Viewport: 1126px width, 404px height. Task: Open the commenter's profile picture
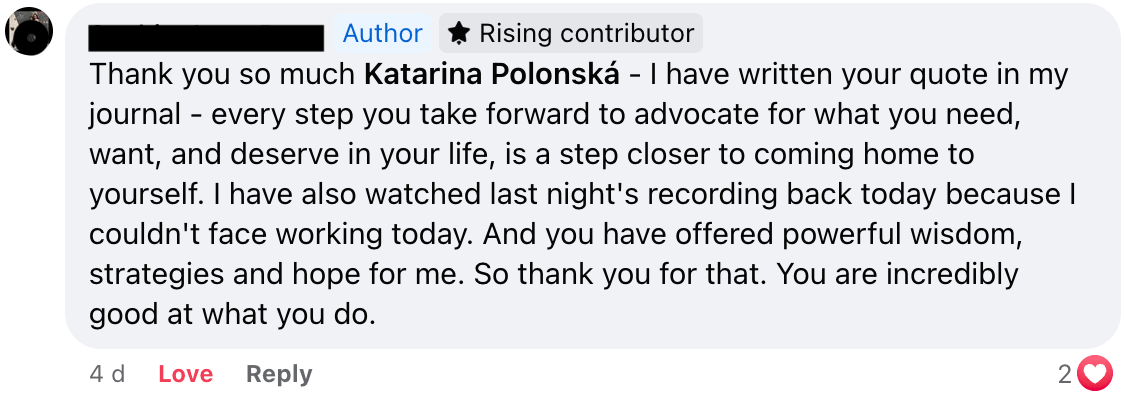pos(29,31)
